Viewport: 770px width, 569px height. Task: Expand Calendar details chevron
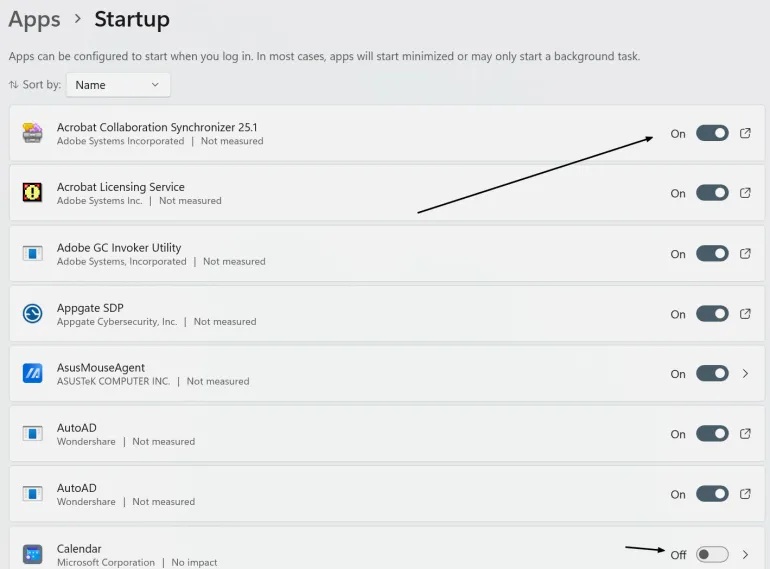745,554
